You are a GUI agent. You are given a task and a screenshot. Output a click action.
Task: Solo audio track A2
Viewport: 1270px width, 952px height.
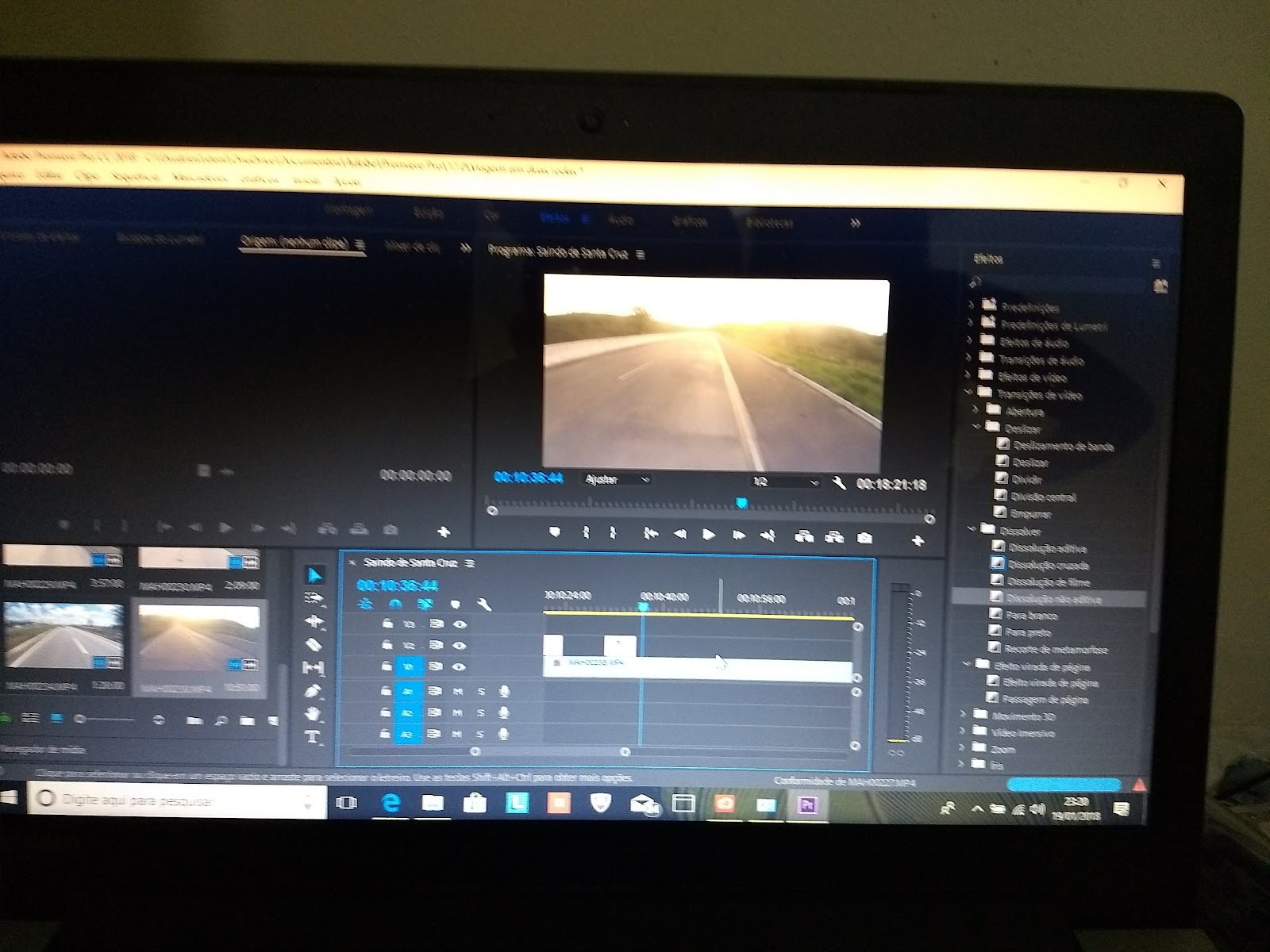(x=480, y=713)
